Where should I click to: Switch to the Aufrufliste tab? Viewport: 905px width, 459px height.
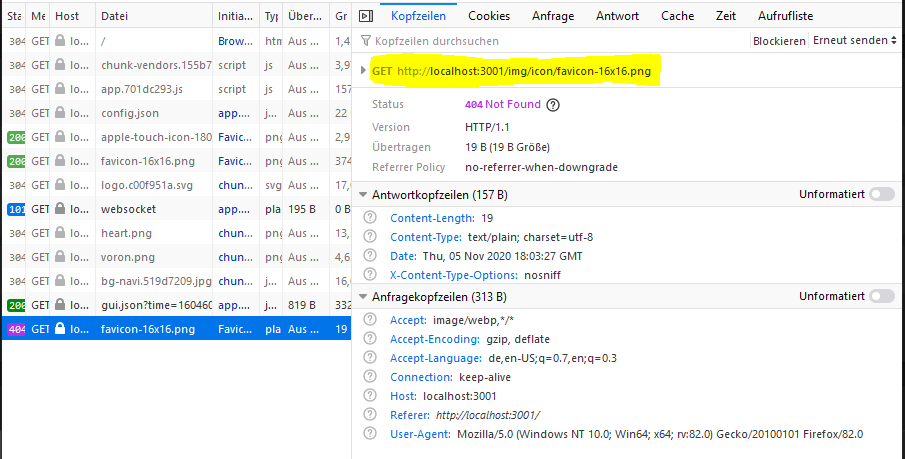click(786, 16)
